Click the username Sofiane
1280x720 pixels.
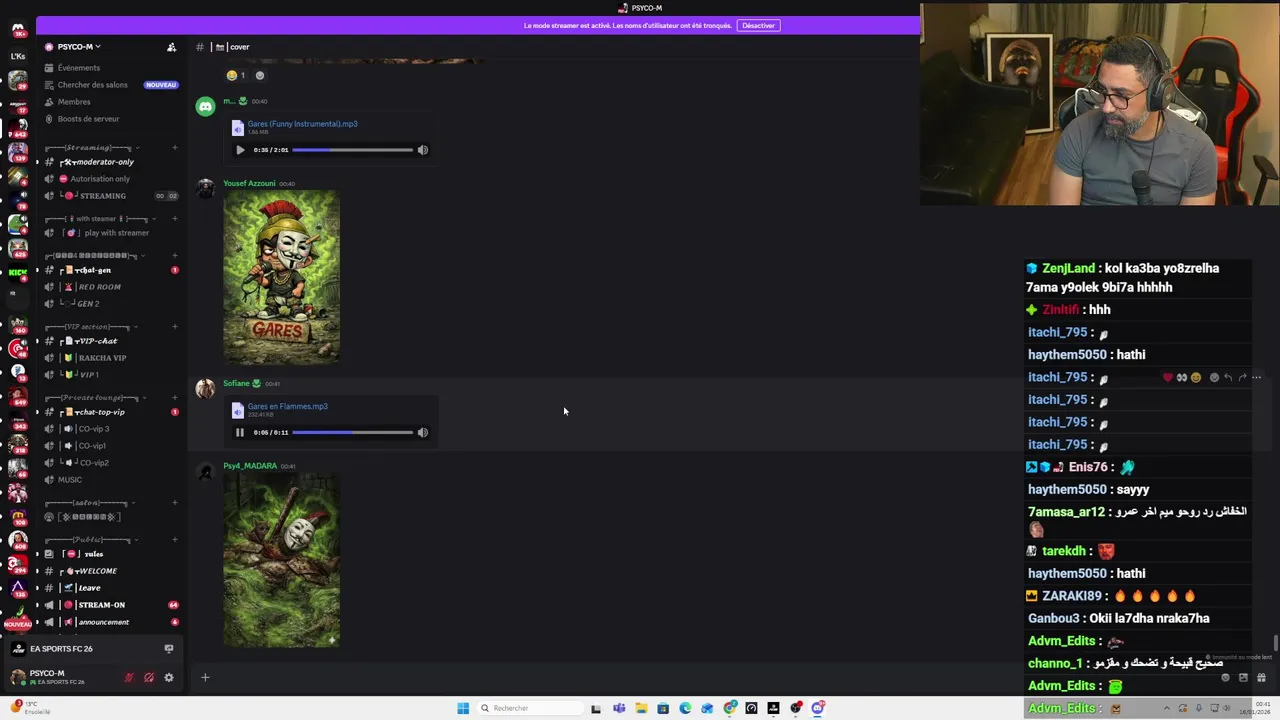click(x=236, y=384)
